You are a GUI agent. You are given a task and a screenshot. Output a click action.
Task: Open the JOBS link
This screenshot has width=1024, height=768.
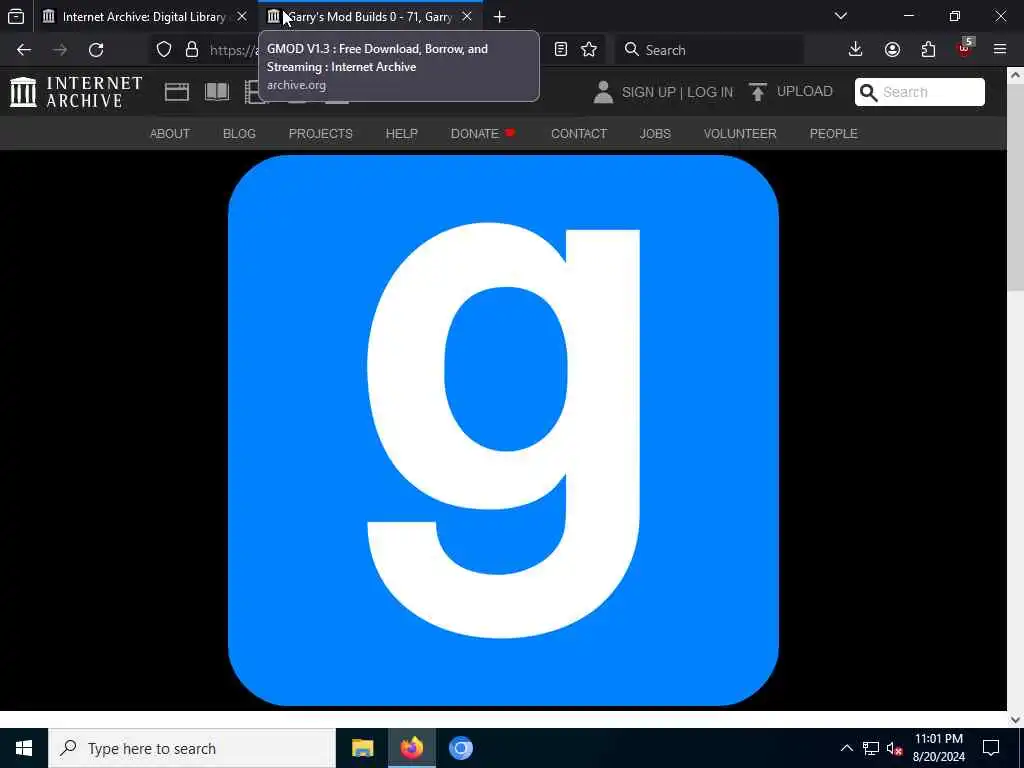pos(655,134)
